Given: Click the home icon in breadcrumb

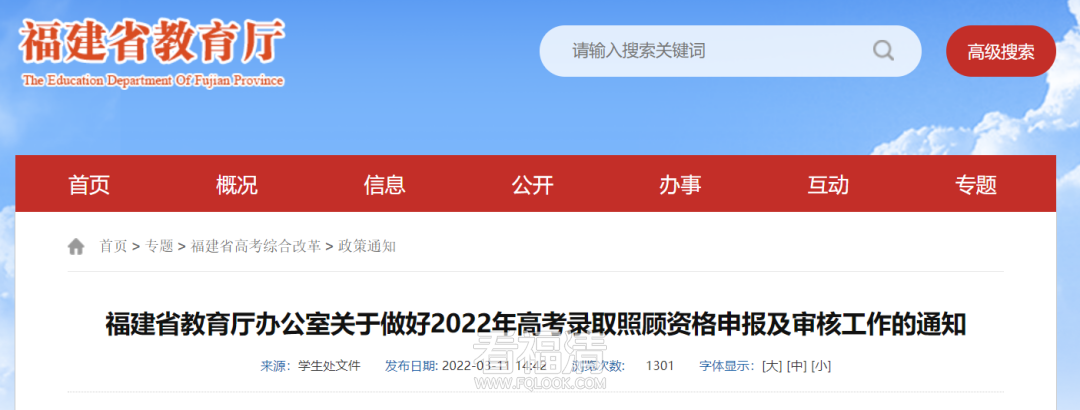Looking at the screenshot, I should (76, 247).
